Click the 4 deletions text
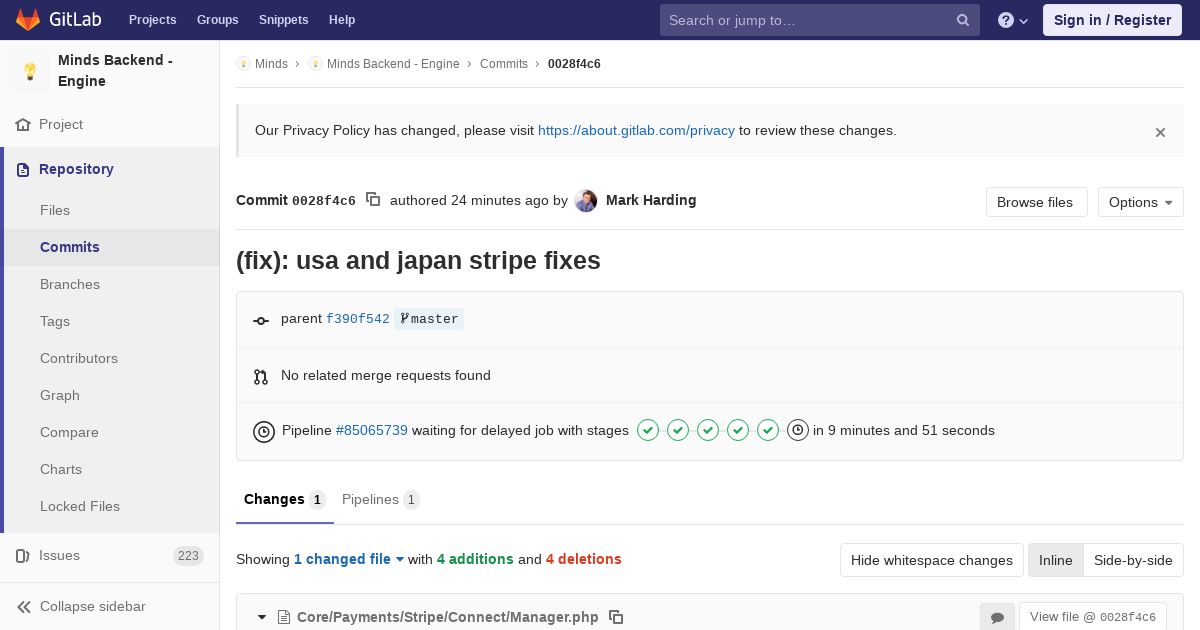 click(x=584, y=559)
